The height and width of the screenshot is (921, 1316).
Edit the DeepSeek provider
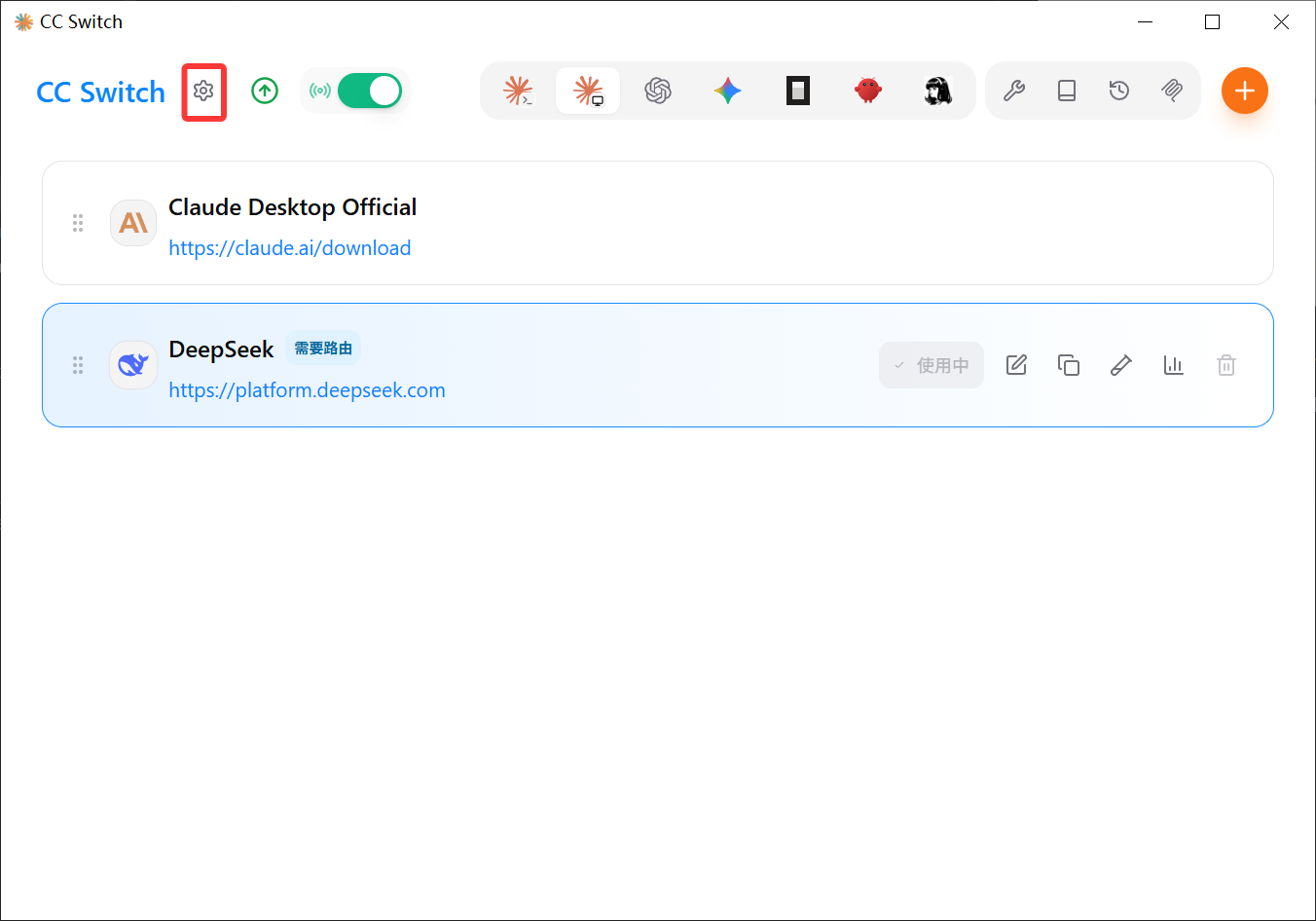[1016, 365]
